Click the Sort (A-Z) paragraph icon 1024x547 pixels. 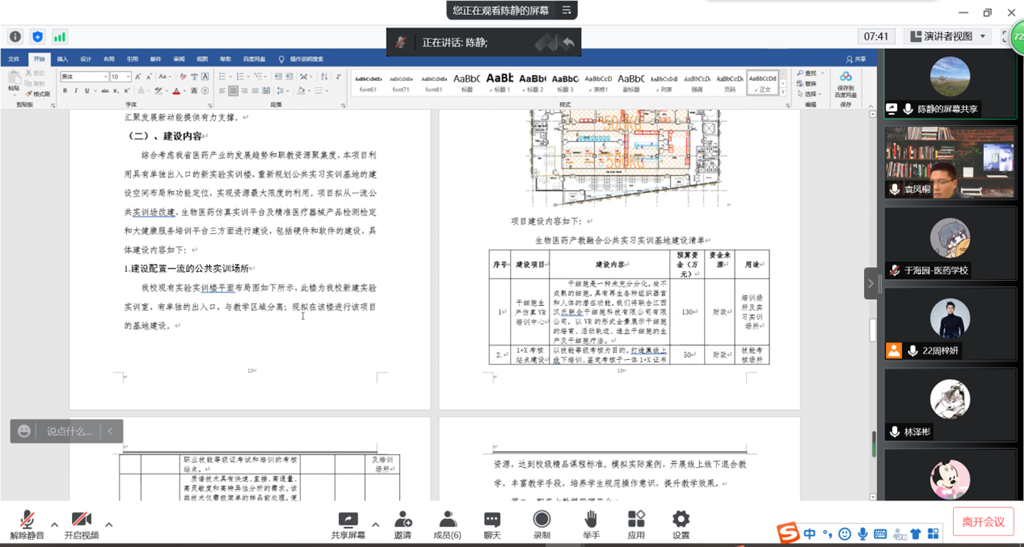tap(324, 76)
